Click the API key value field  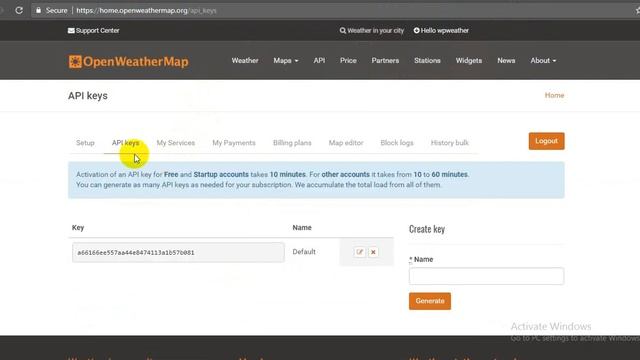pyautogui.click(x=178, y=252)
